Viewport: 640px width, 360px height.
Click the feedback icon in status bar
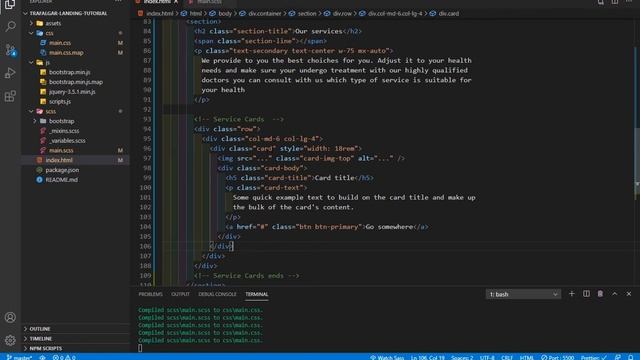[618, 357]
